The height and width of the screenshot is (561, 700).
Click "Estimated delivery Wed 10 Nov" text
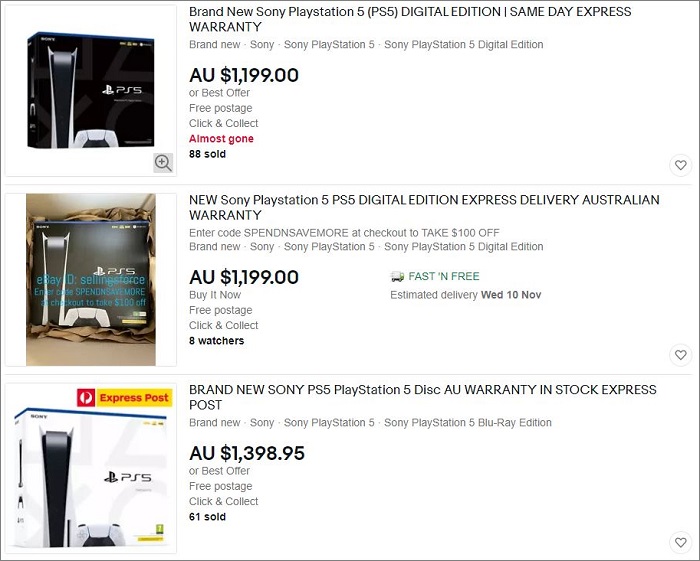click(x=466, y=295)
